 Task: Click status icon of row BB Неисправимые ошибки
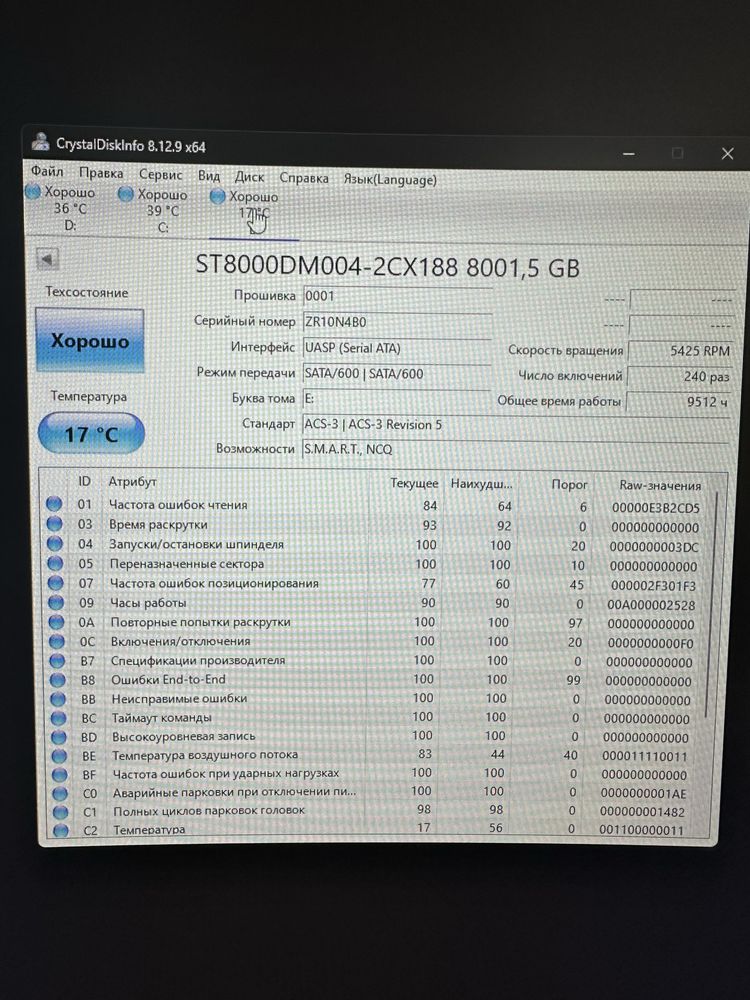[x=58, y=698]
